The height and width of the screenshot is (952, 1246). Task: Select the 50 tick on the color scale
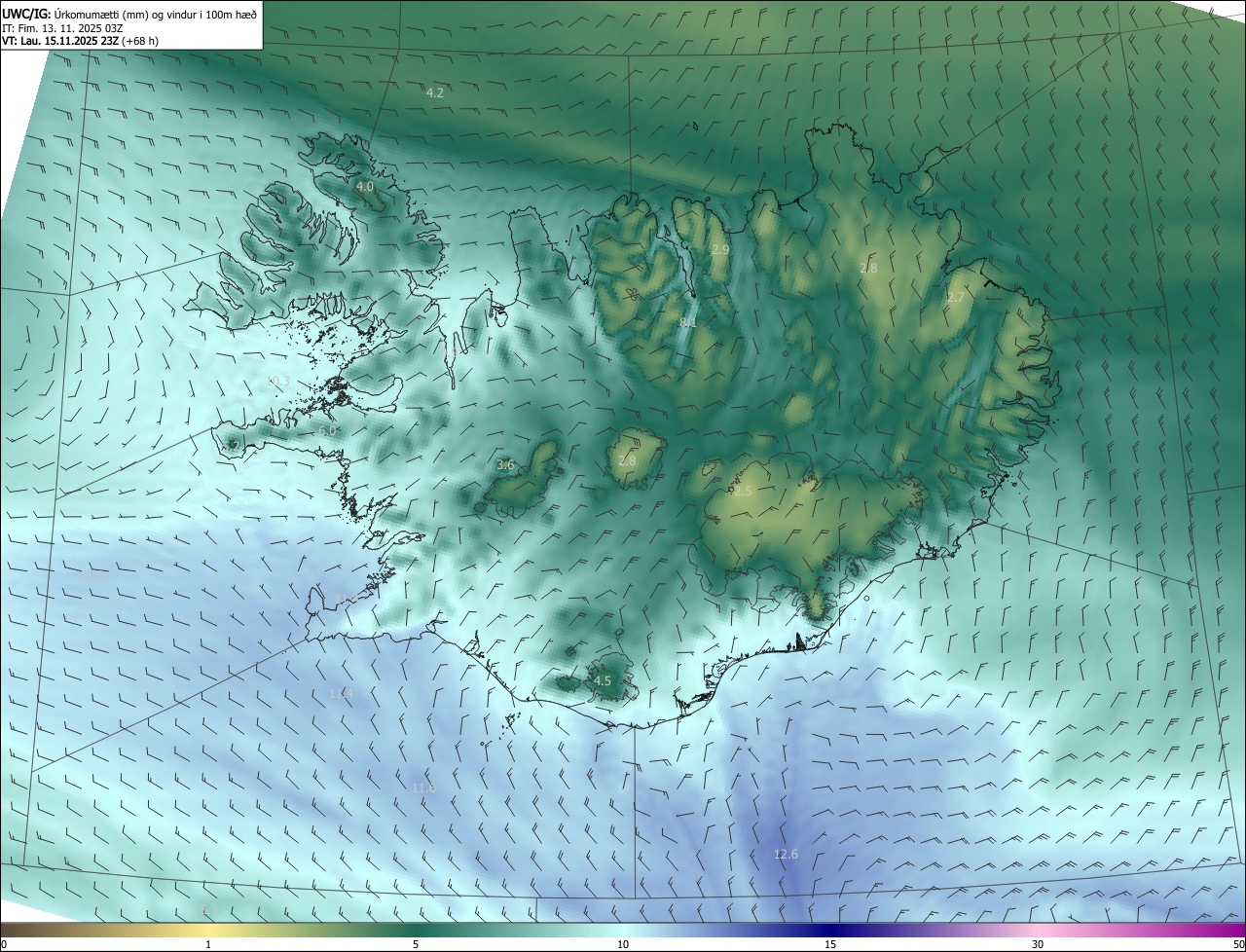tap(1238, 944)
